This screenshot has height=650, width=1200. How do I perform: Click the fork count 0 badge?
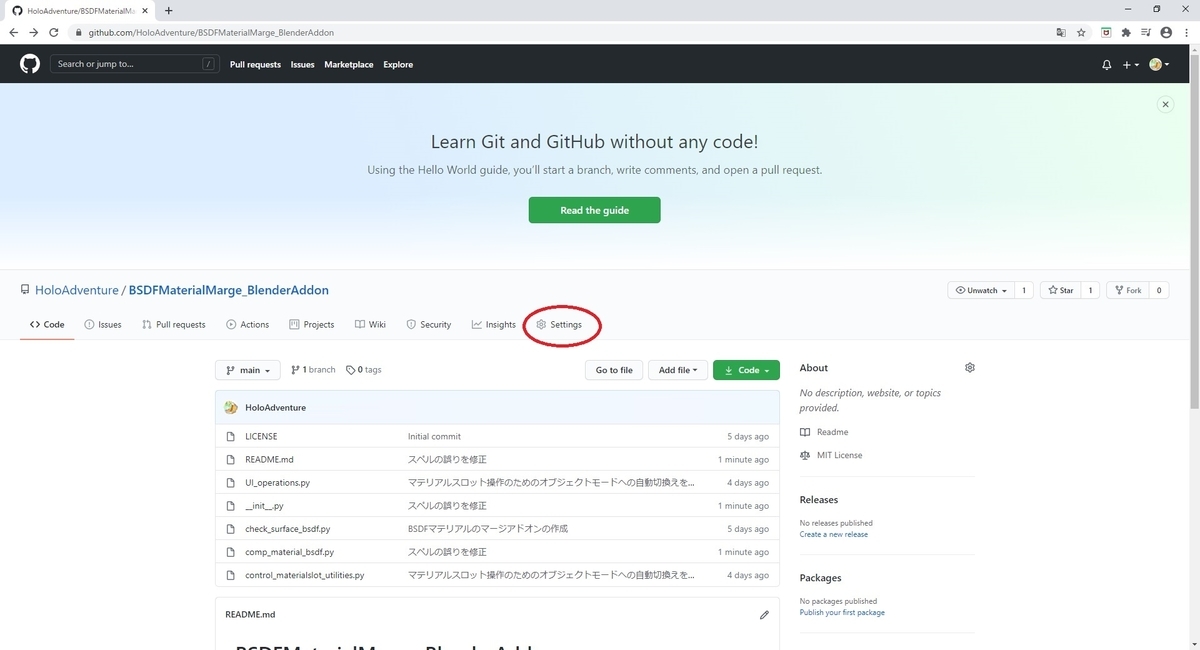point(1159,290)
